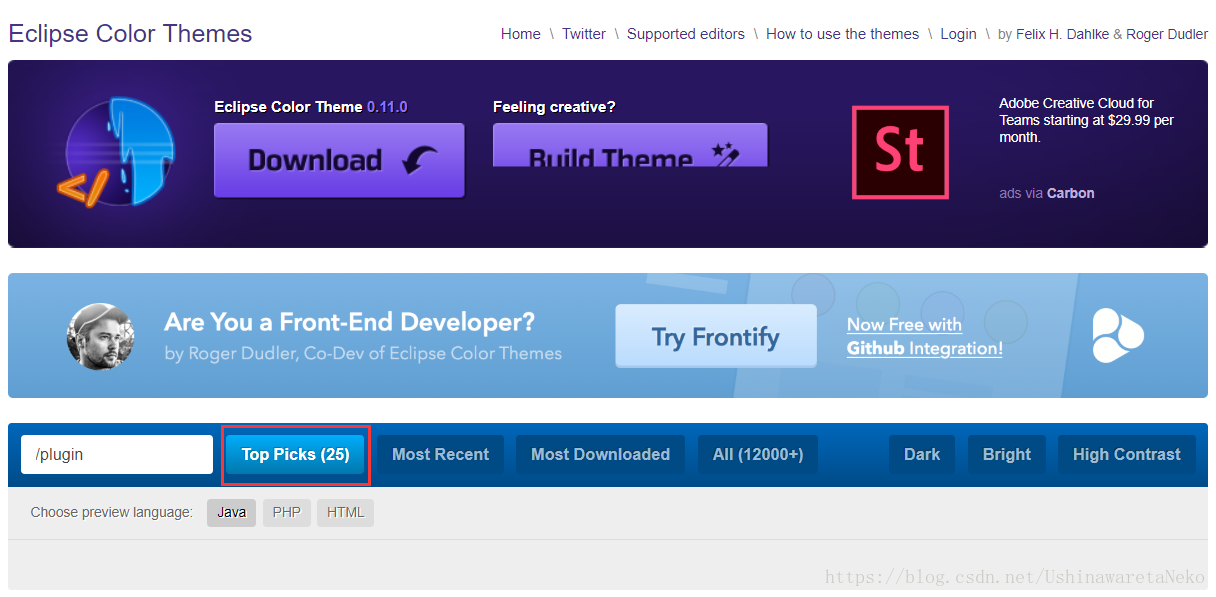Switch to Most Downloaded tab
1216x597 pixels.
(x=600, y=454)
